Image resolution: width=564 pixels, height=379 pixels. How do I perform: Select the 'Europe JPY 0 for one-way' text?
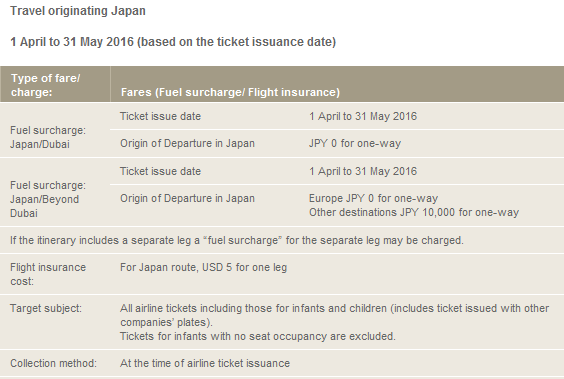[x=373, y=198]
